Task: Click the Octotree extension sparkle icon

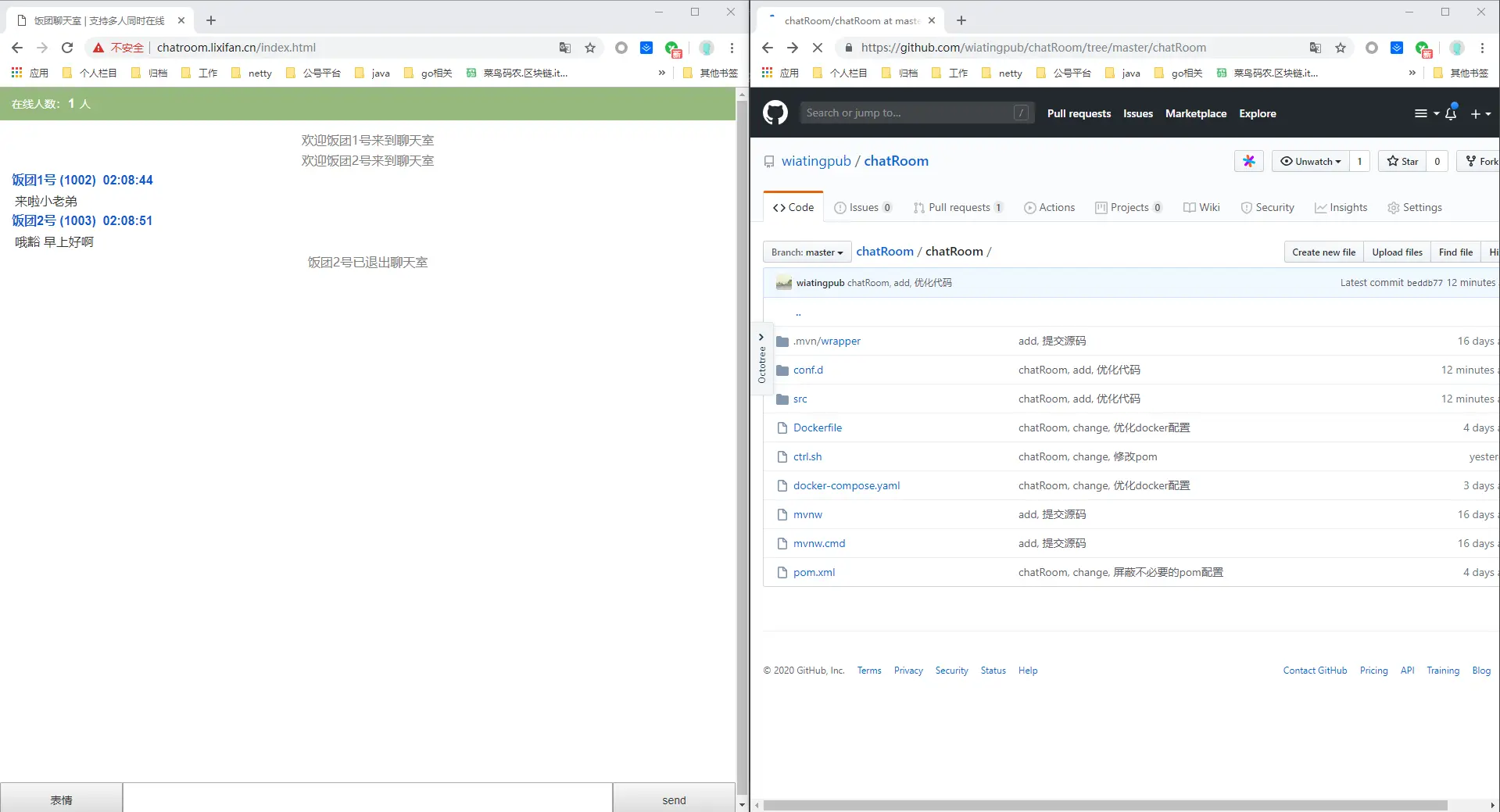Action: tap(1249, 161)
